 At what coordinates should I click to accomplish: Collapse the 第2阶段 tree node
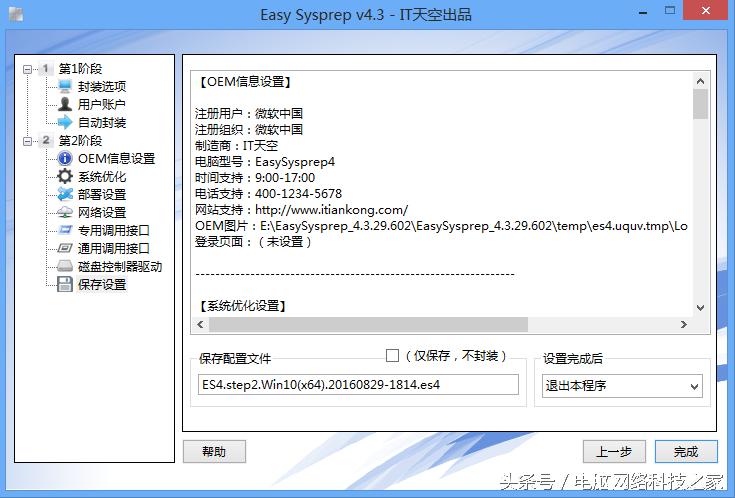click(28, 141)
